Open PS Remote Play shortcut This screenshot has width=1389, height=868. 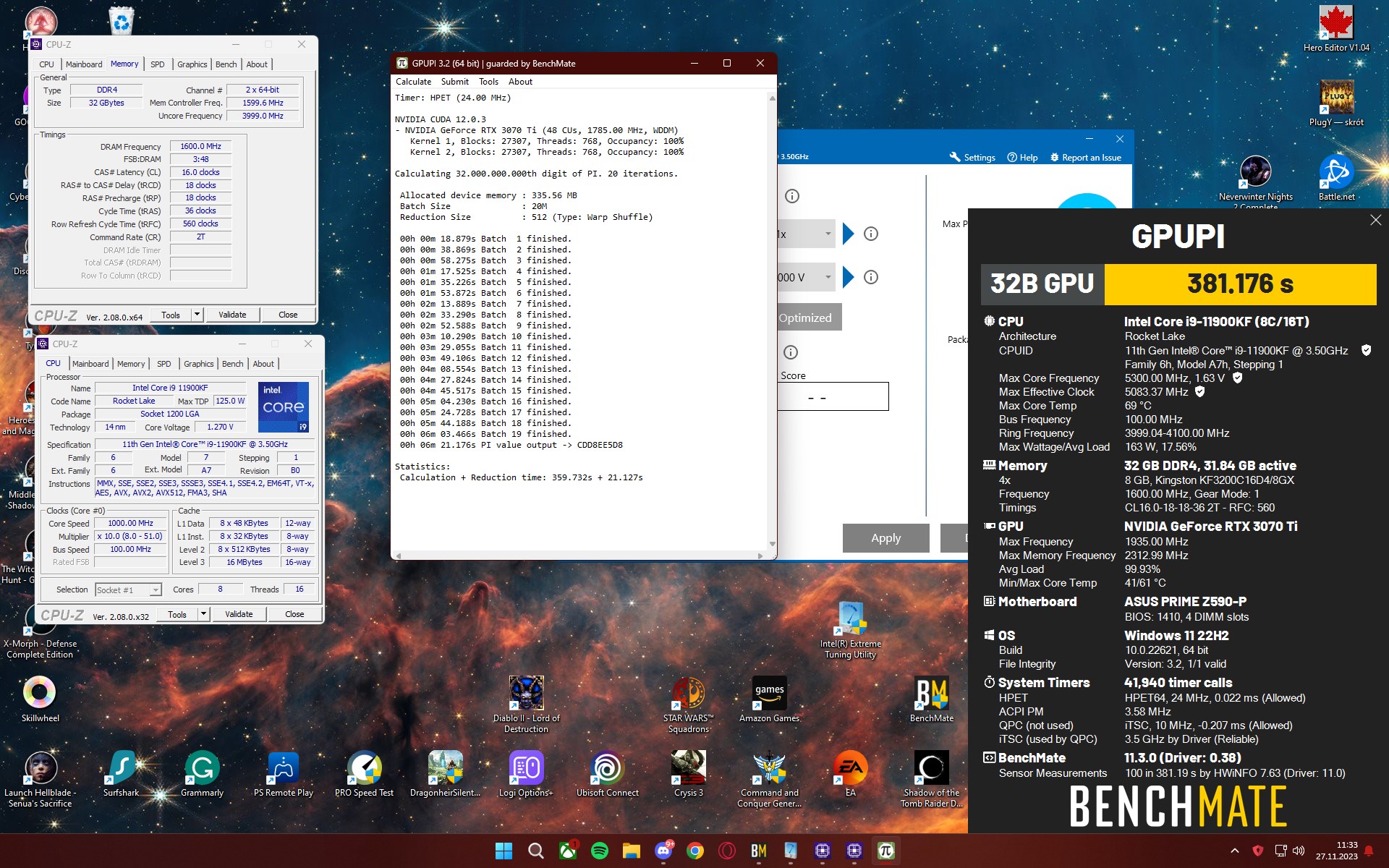click(283, 773)
